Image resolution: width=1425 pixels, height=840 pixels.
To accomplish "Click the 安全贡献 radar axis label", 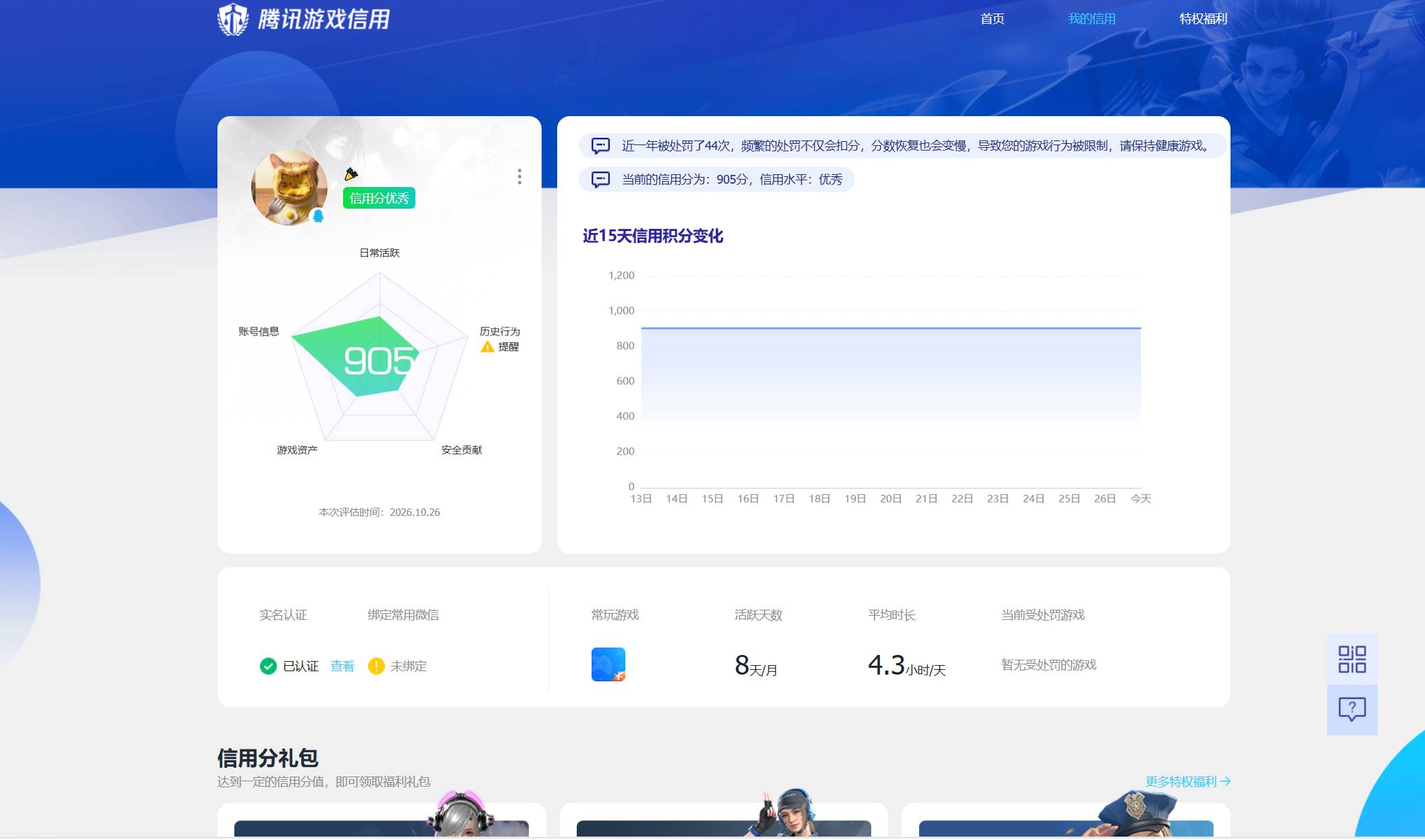I will [x=462, y=450].
